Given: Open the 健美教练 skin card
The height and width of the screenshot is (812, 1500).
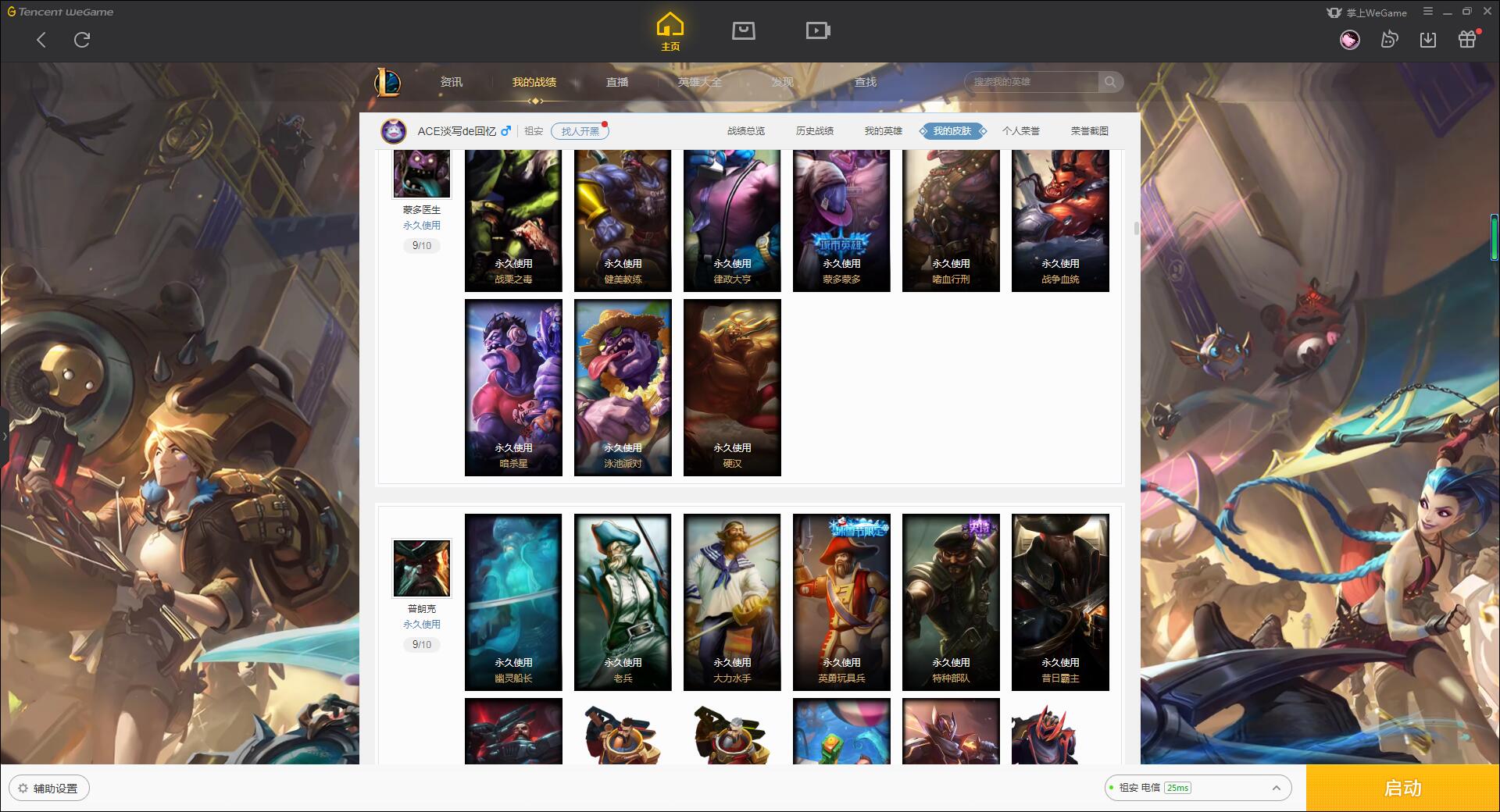Looking at the screenshot, I should pos(623,221).
